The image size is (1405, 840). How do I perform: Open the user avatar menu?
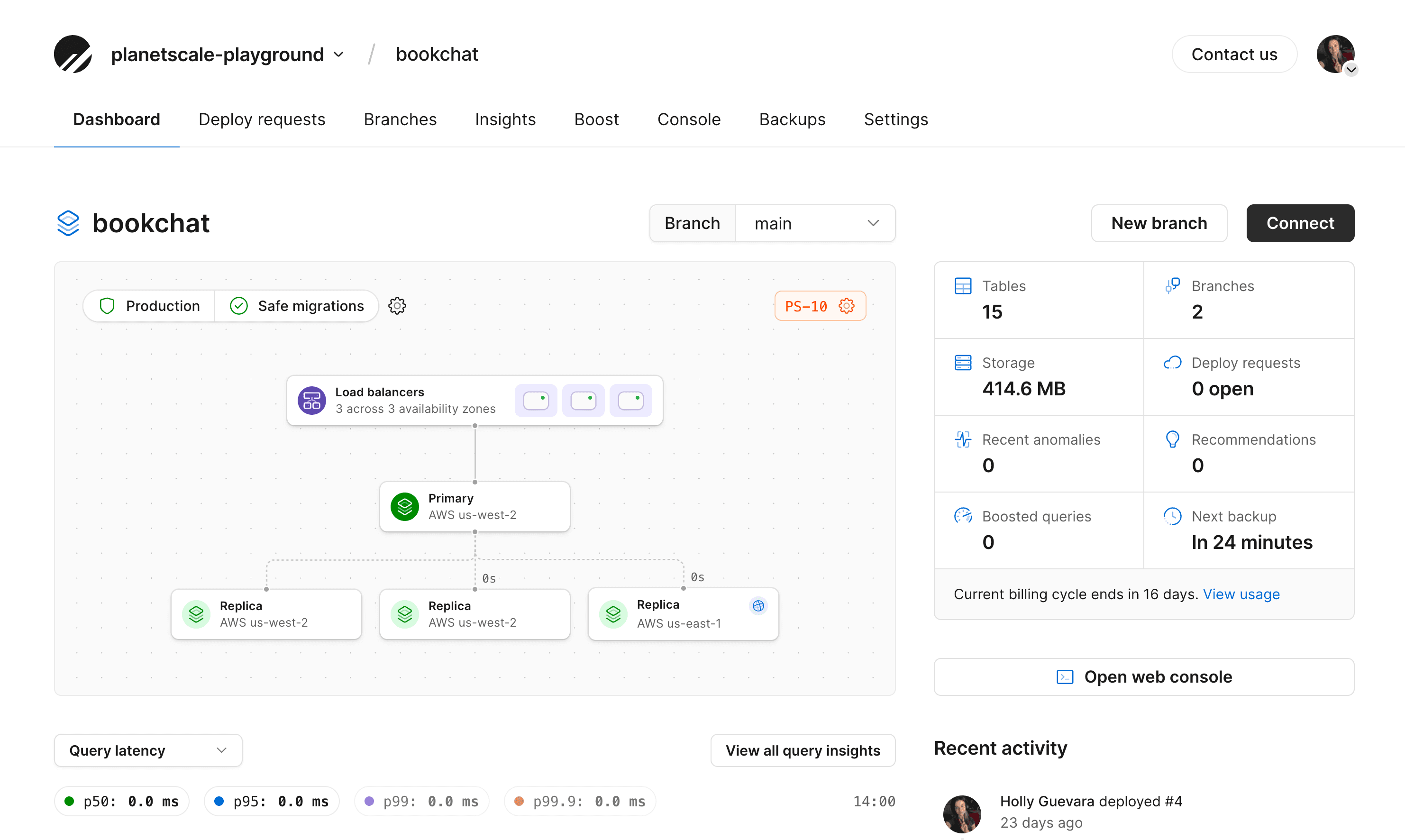[x=1335, y=55]
